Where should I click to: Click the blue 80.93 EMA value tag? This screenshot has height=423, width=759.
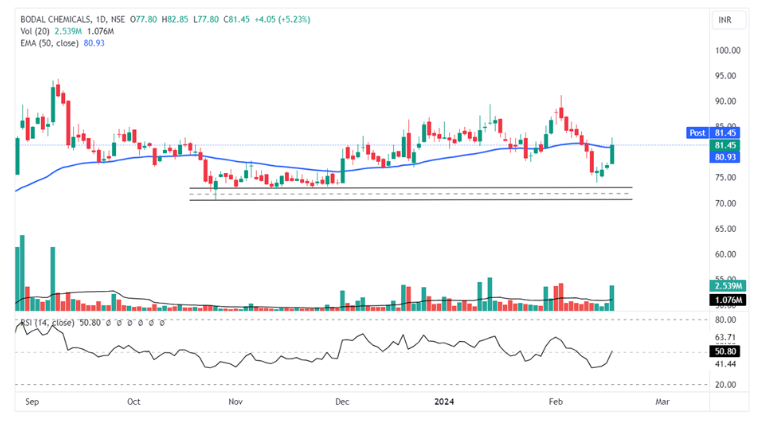click(725, 157)
